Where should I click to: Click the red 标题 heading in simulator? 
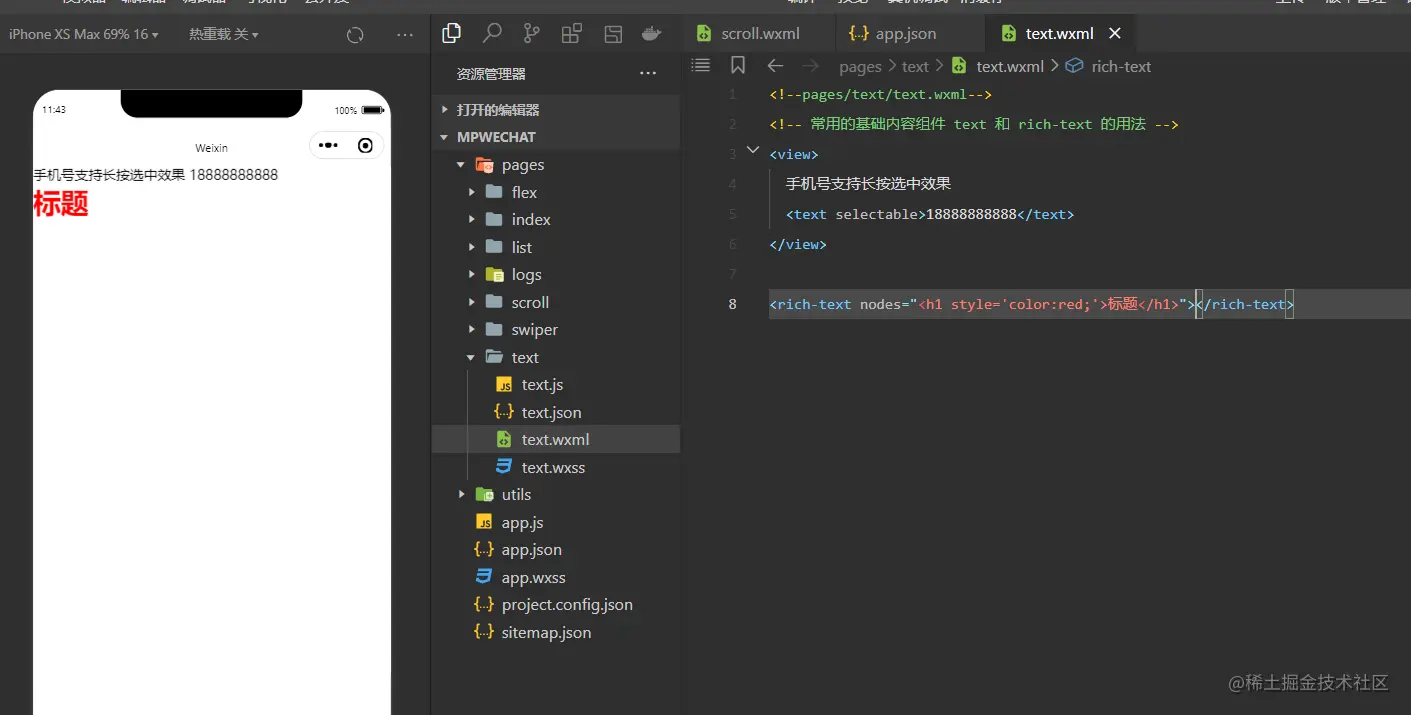[61, 204]
